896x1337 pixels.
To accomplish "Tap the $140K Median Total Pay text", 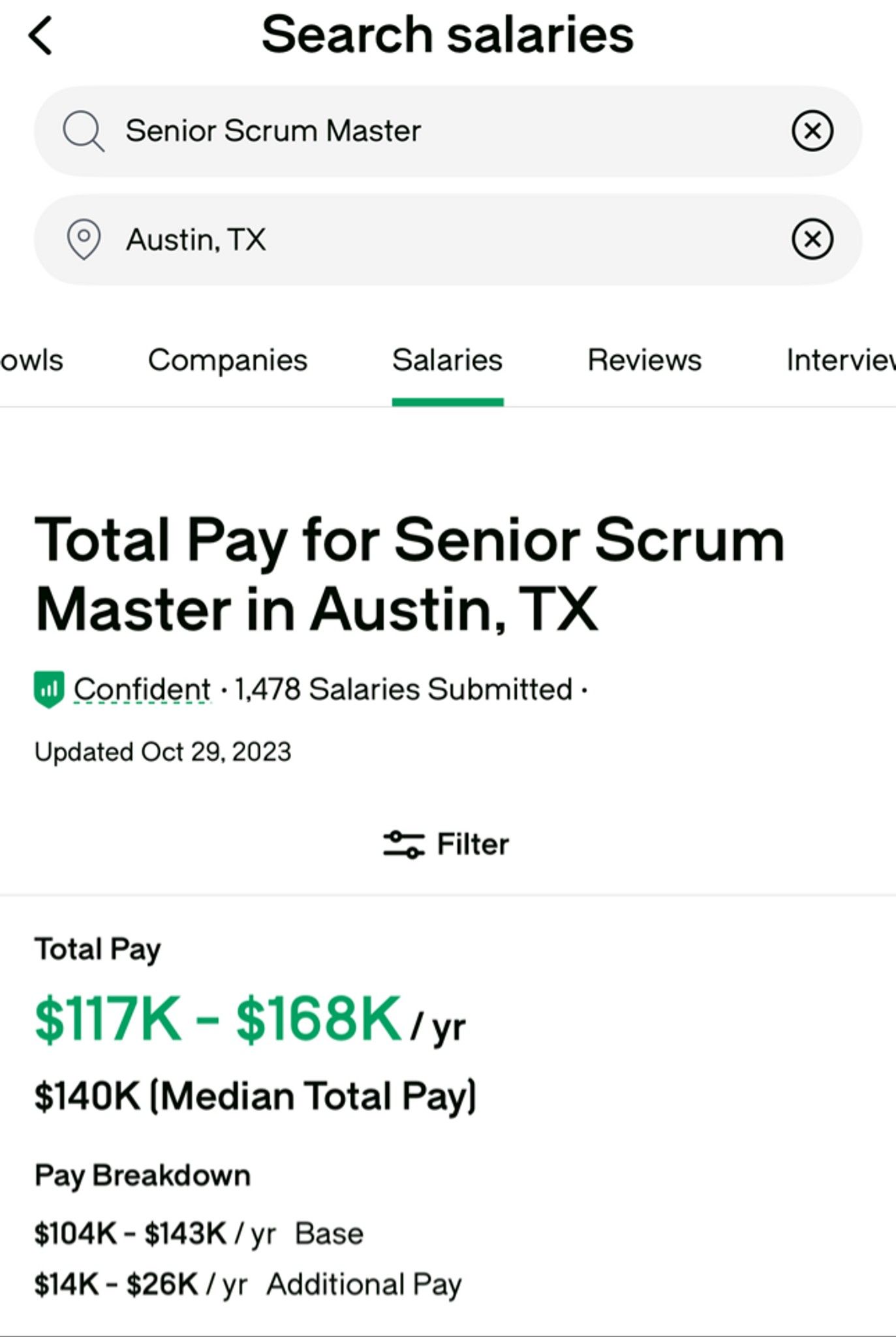I will coord(255,1095).
